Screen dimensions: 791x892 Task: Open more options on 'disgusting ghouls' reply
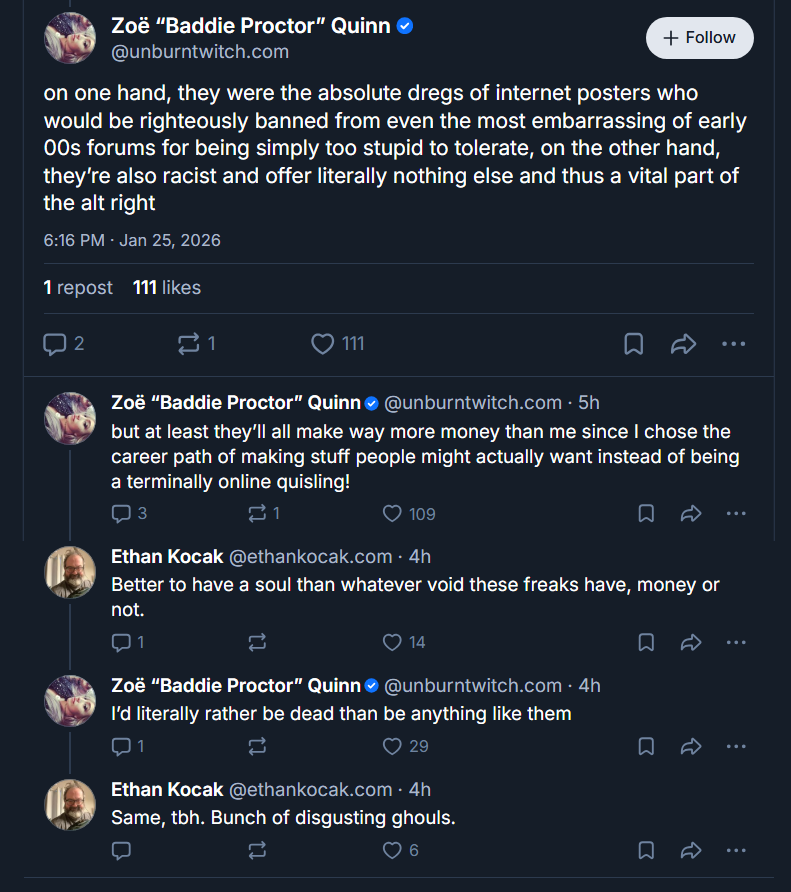click(736, 850)
